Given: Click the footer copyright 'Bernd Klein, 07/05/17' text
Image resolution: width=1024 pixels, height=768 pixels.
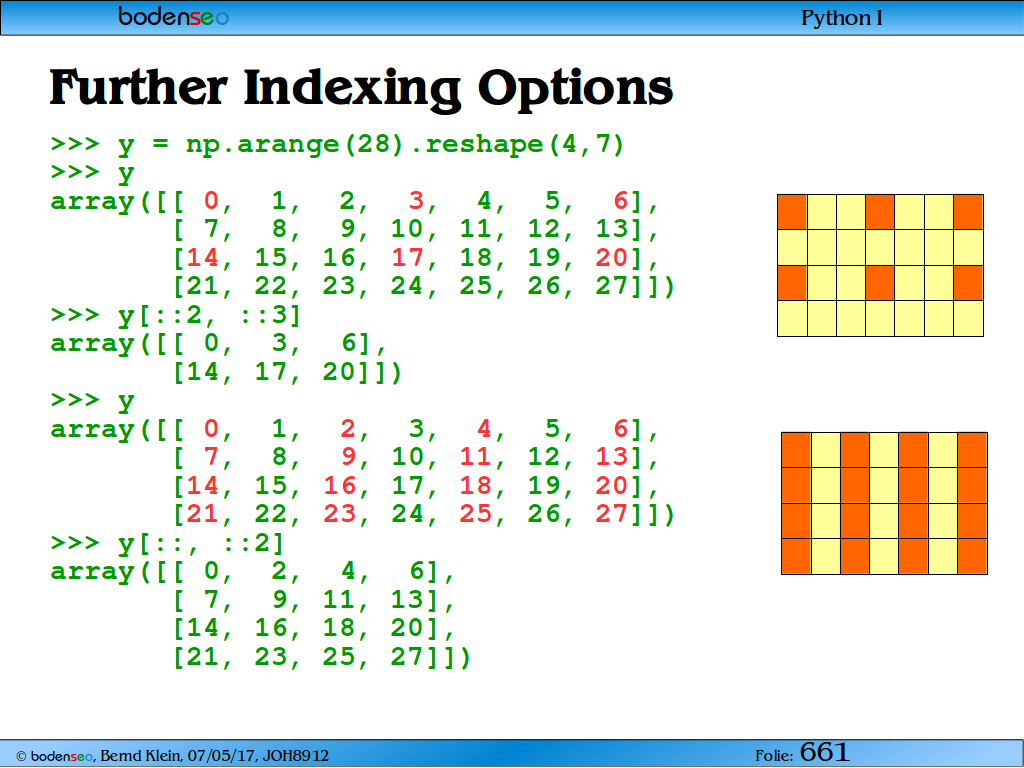Looking at the screenshot, I should (179, 756).
